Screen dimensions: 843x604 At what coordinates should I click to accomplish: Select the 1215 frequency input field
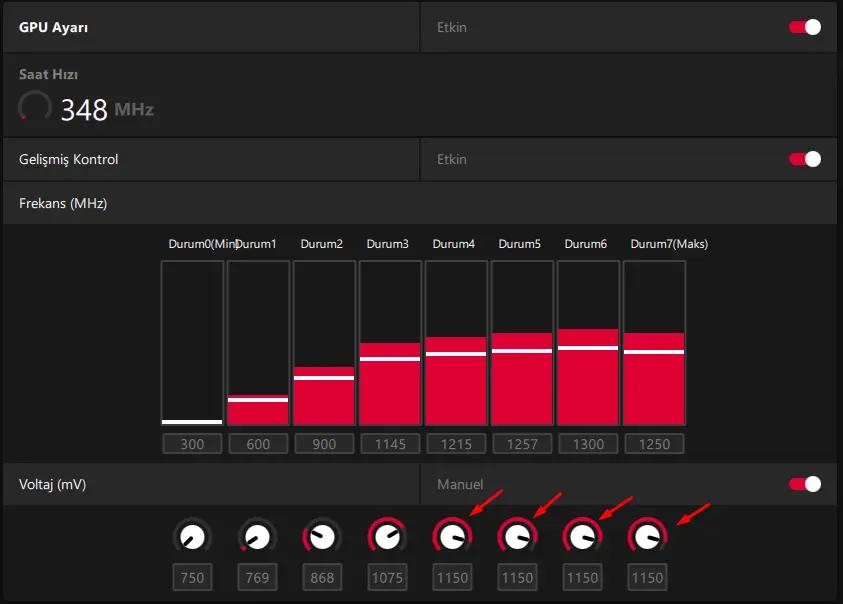456,444
